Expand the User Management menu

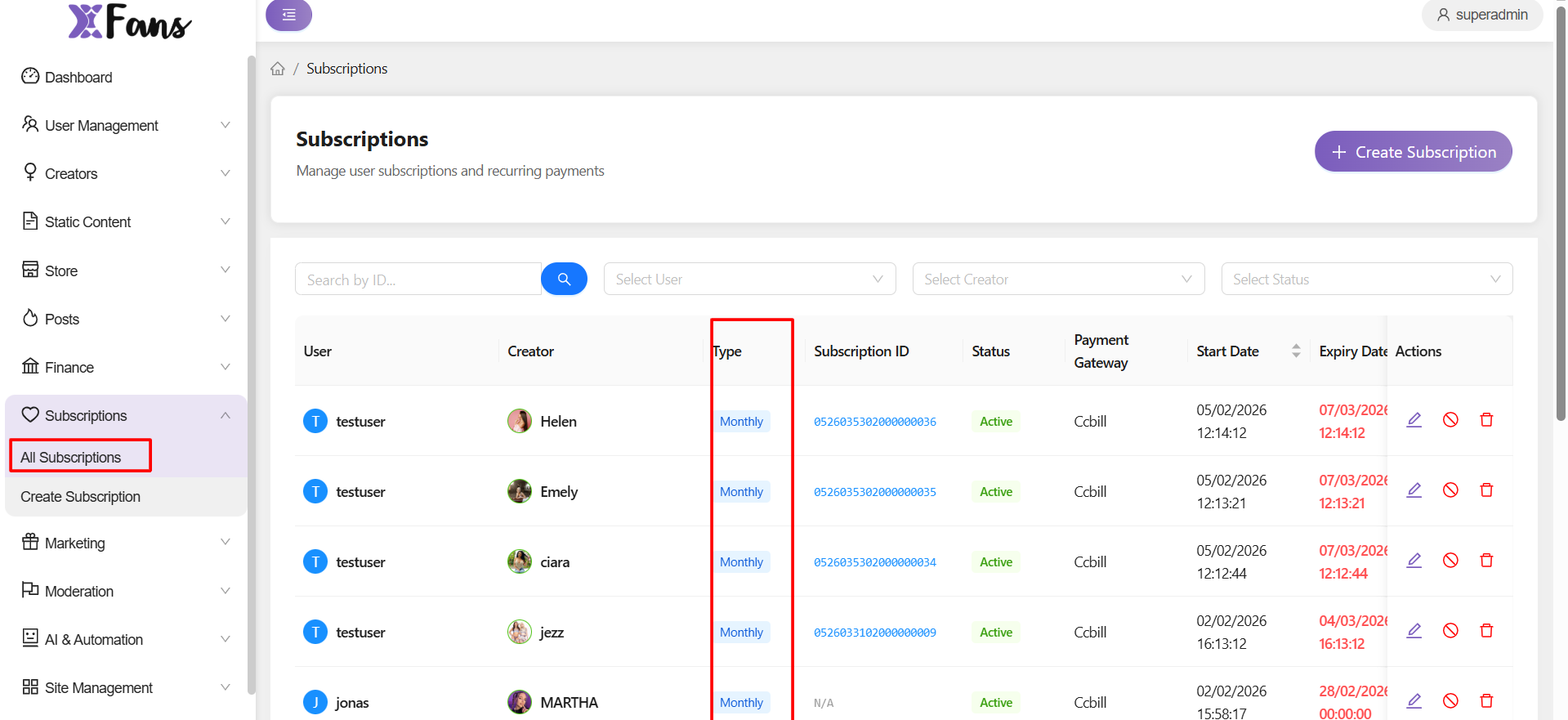[x=127, y=125]
